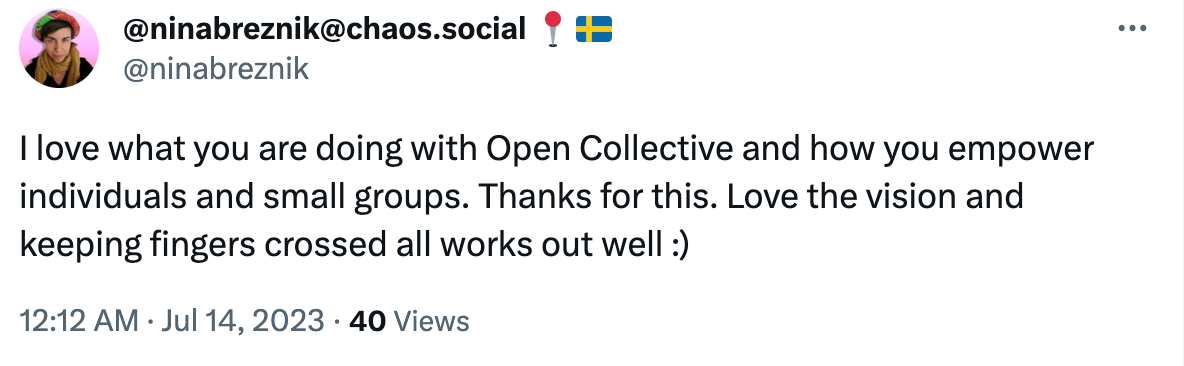Click the Swedish flag emoji icon

click(594, 30)
